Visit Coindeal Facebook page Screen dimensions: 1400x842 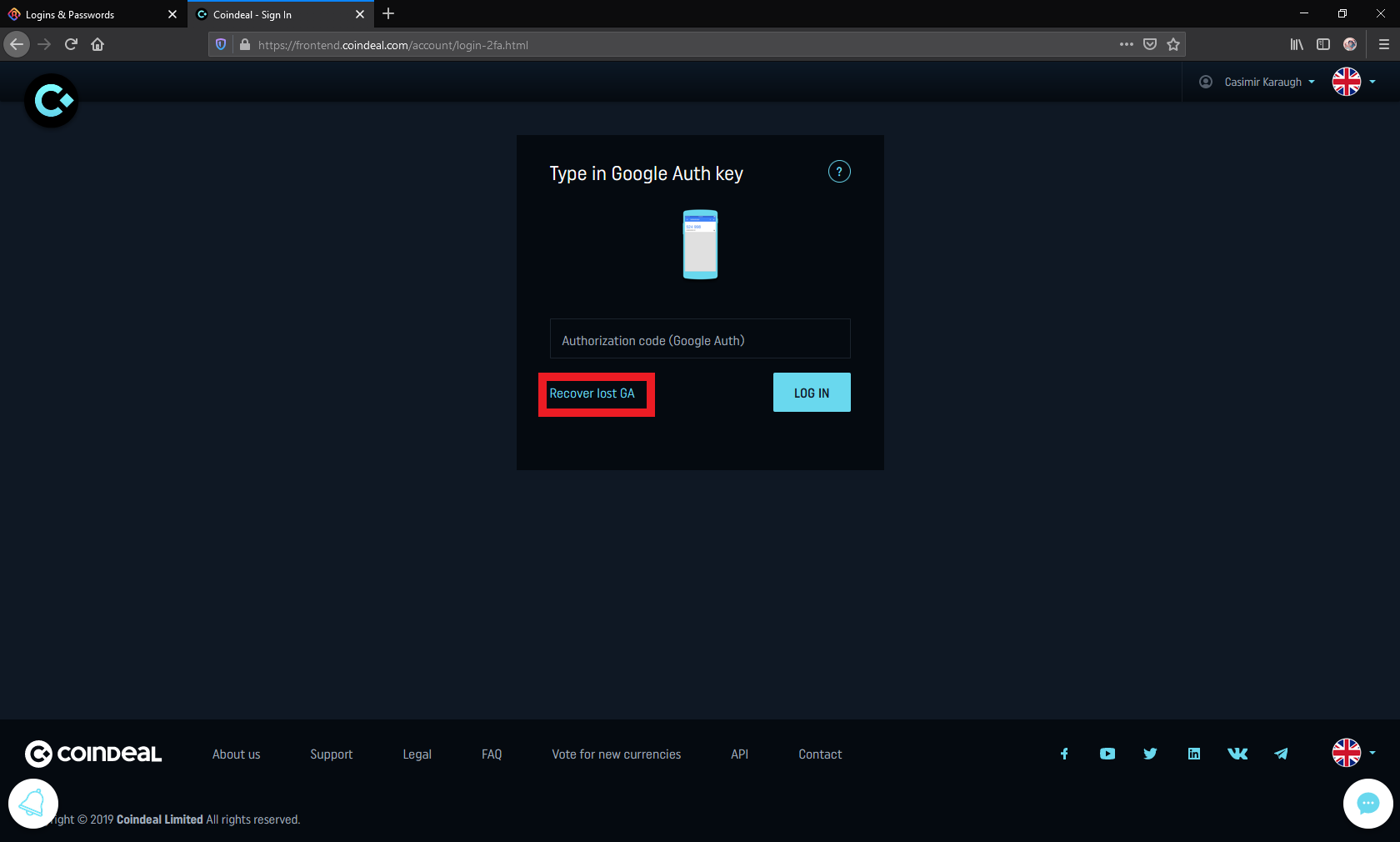point(1064,754)
